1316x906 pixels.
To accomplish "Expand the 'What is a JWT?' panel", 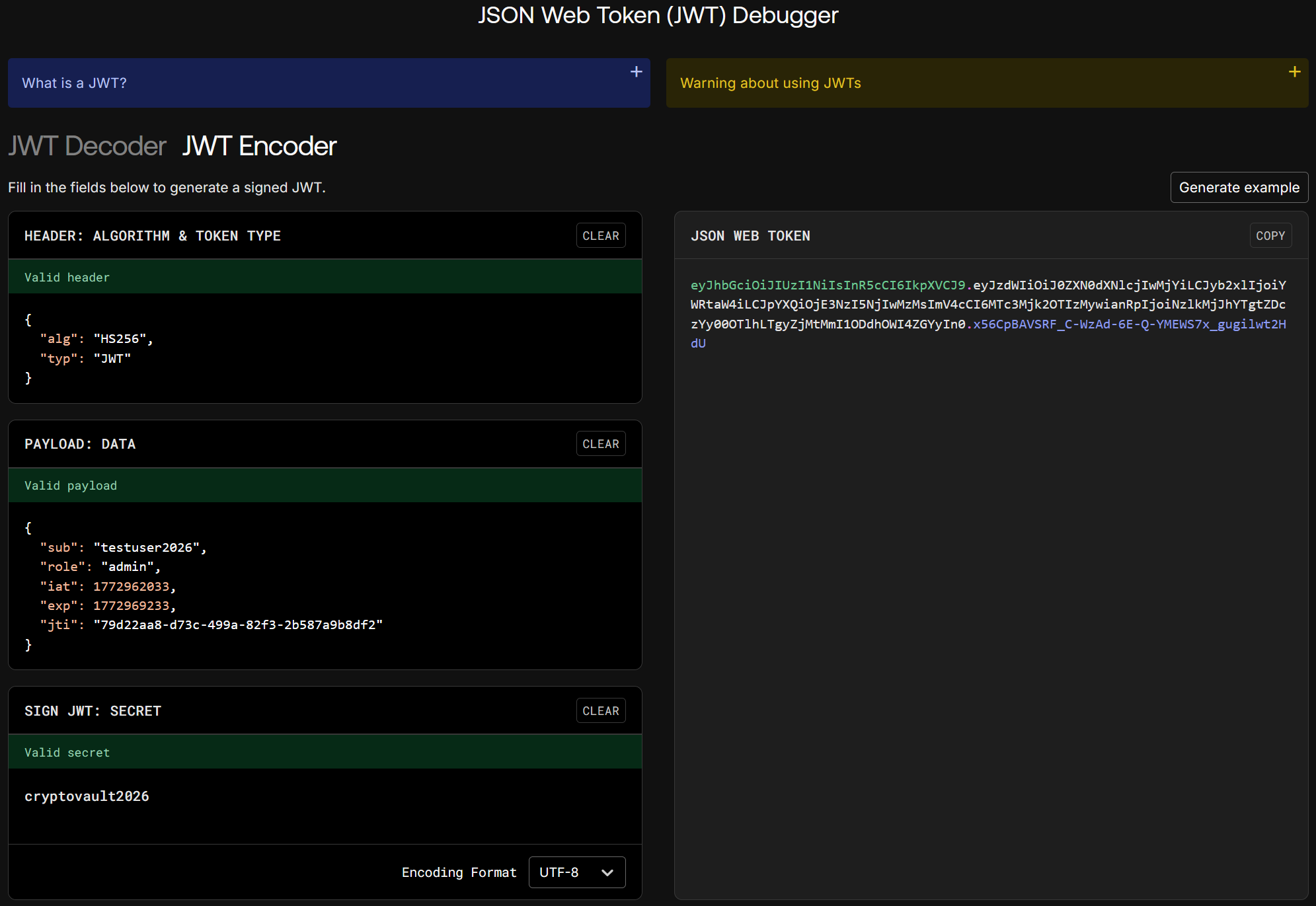I will (74, 83).
